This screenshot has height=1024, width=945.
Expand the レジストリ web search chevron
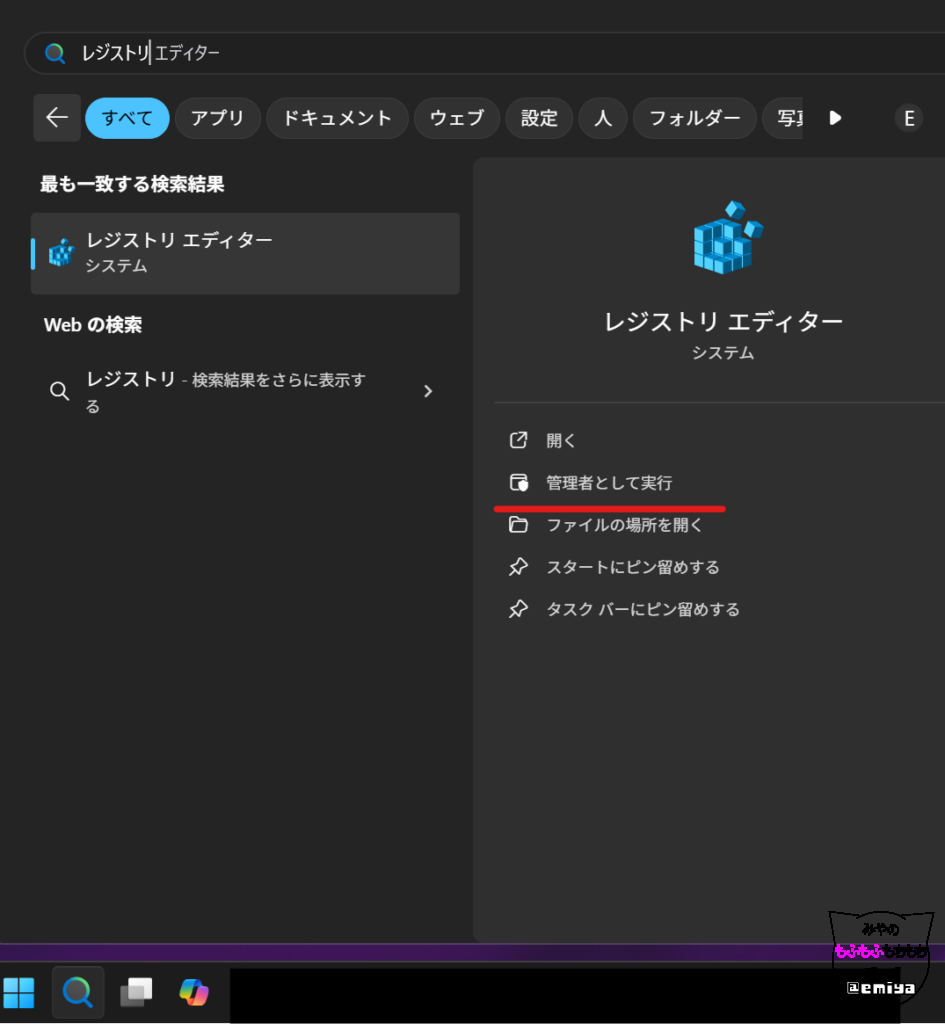(x=428, y=391)
